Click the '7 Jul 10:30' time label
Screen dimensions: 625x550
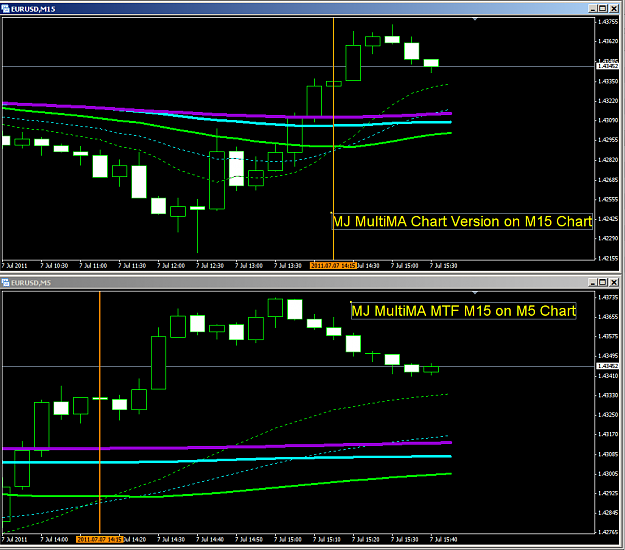(x=54, y=265)
